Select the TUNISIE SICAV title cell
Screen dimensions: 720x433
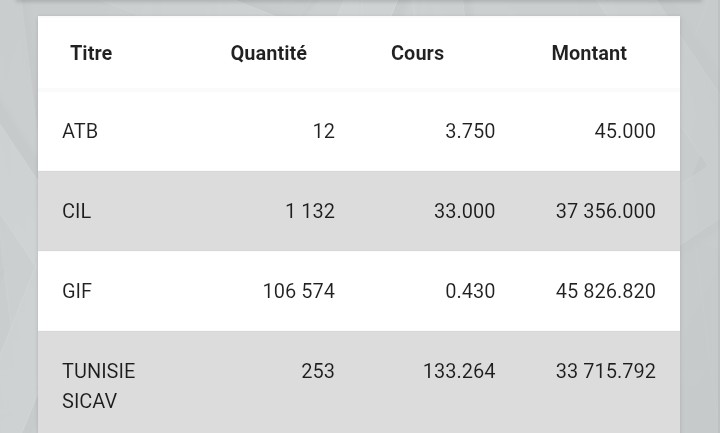click(x=98, y=385)
